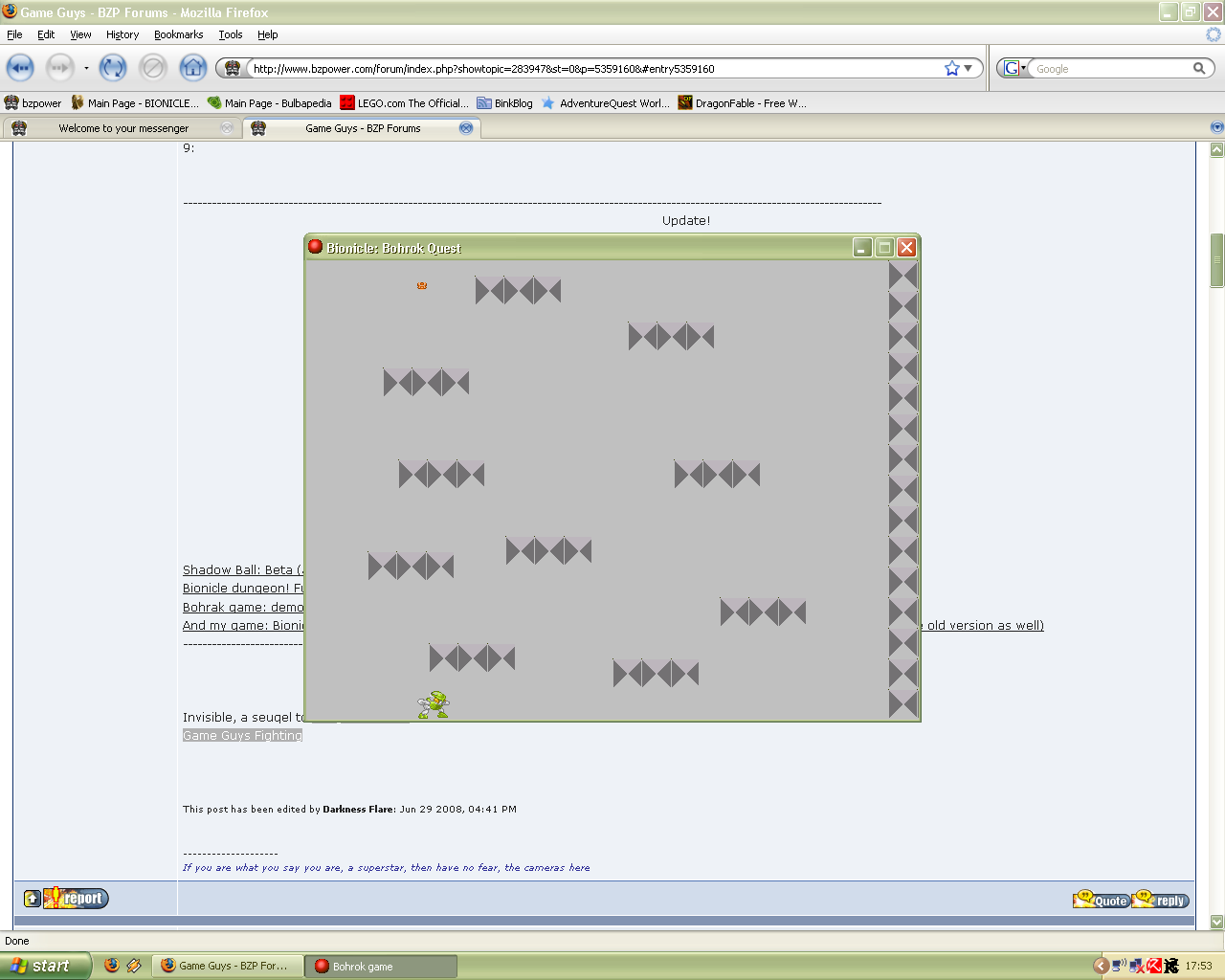Open the red umbrella antivirus tray icon

[1154, 966]
